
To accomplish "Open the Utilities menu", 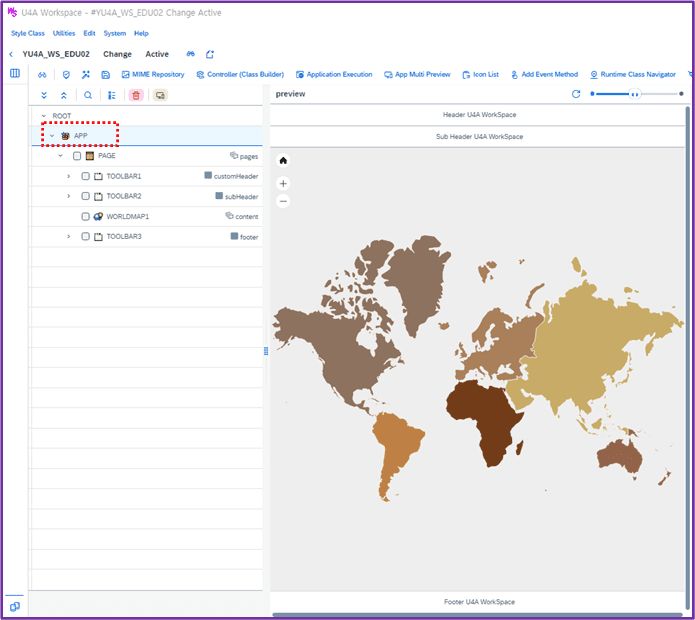I will [x=64, y=33].
